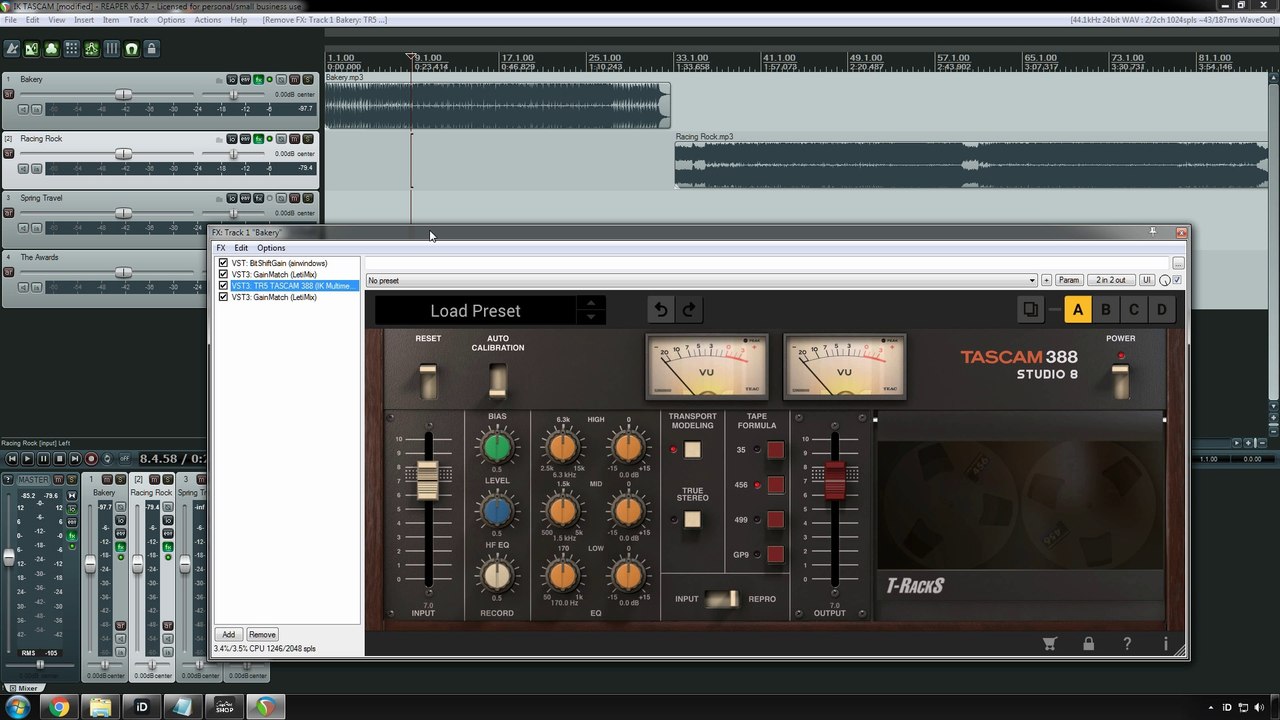This screenshot has height=720, width=1280.
Task: Click the Param button
Action: click(x=1069, y=280)
